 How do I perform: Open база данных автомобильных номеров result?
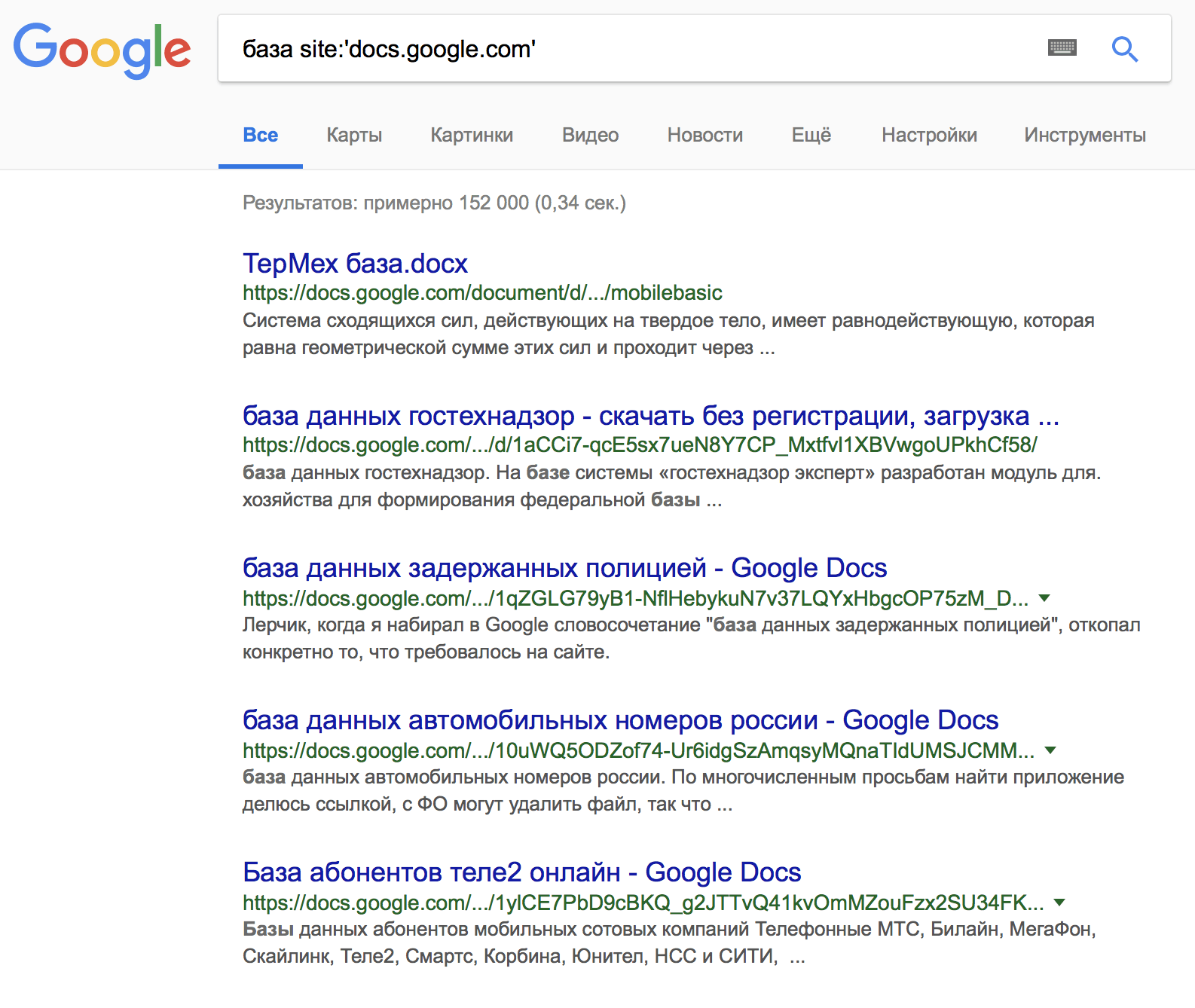tap(620, 719)
